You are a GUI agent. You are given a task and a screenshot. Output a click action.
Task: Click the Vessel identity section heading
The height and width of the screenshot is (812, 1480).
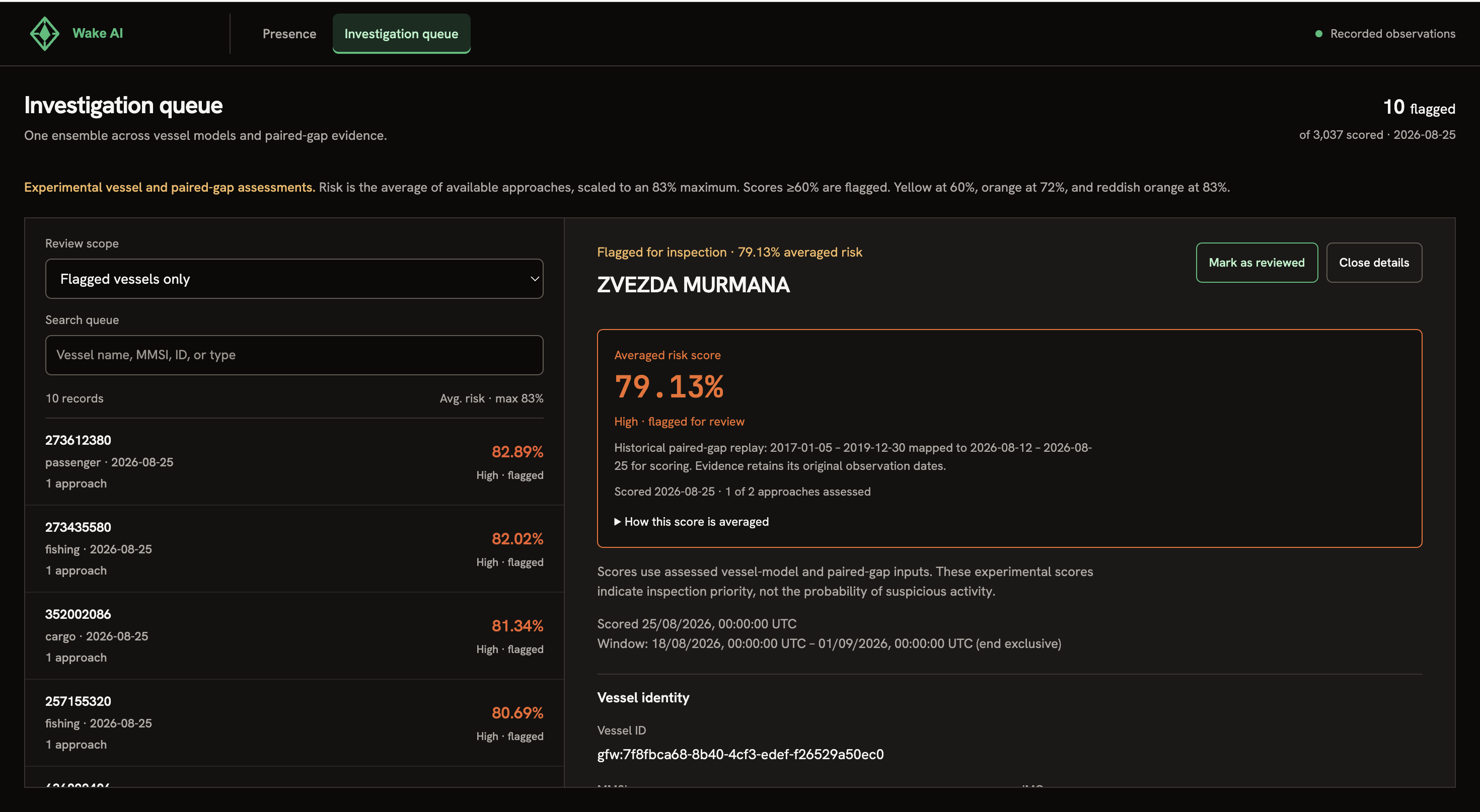coord(643,698)
